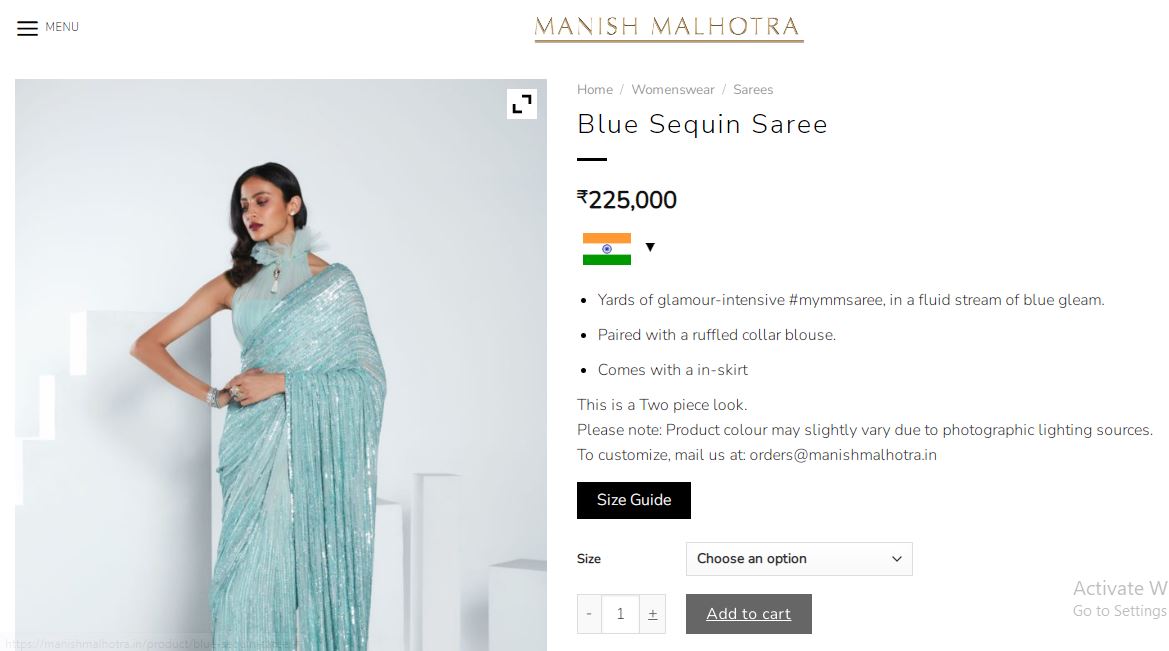Click the Size dropdown chevron arrow
Viewport: 1169px width, 651px height.
[x=897, y=559]
